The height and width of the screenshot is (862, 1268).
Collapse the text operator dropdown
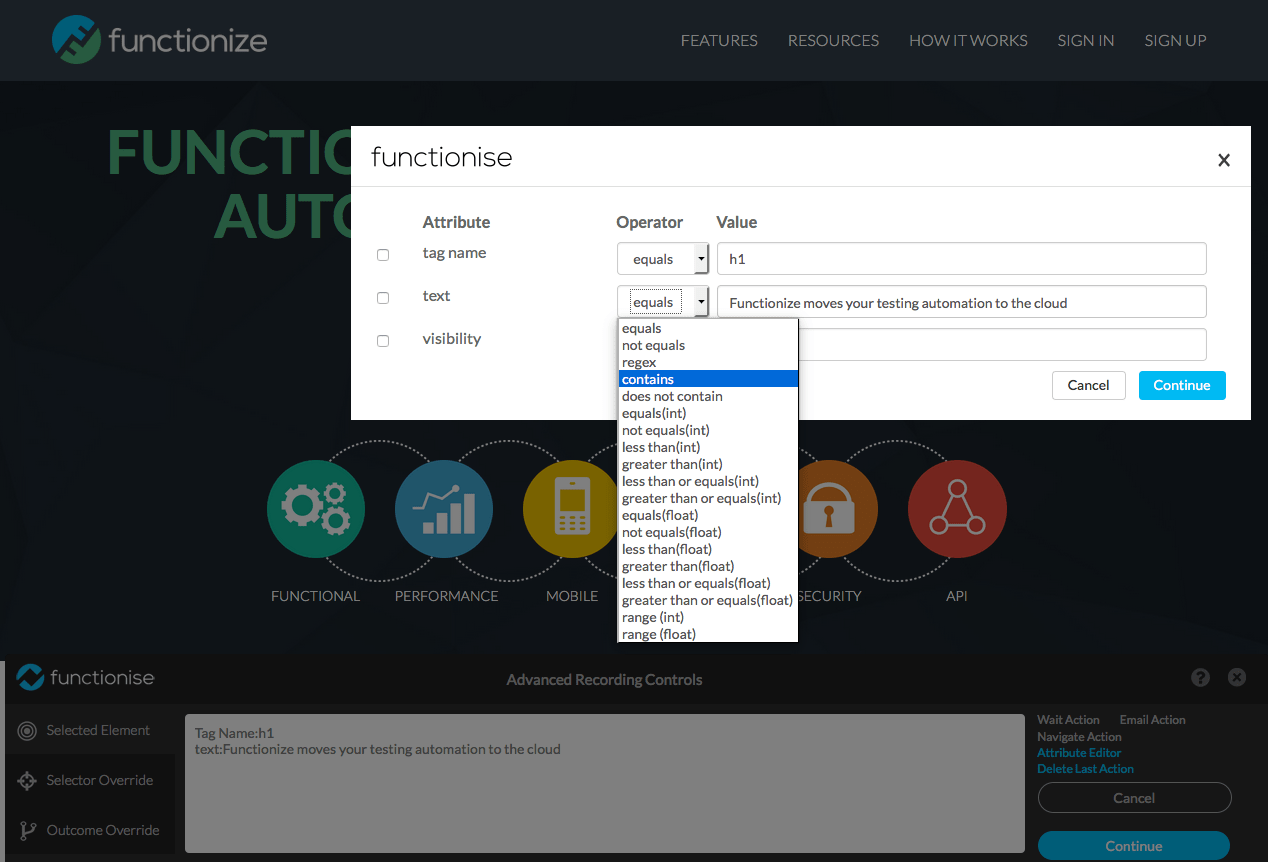point(663,302)
